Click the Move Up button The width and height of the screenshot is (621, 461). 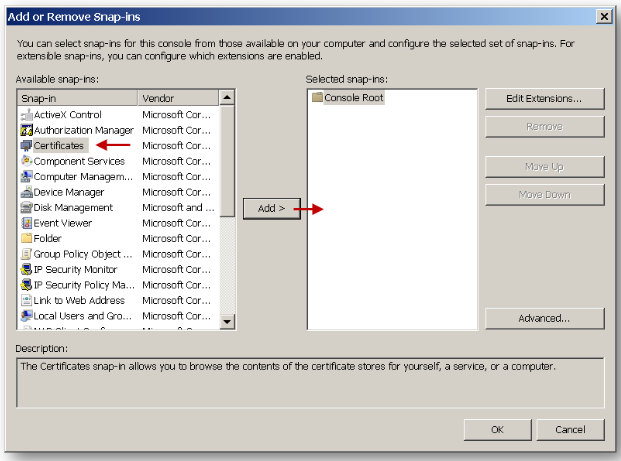coord(545,167)
